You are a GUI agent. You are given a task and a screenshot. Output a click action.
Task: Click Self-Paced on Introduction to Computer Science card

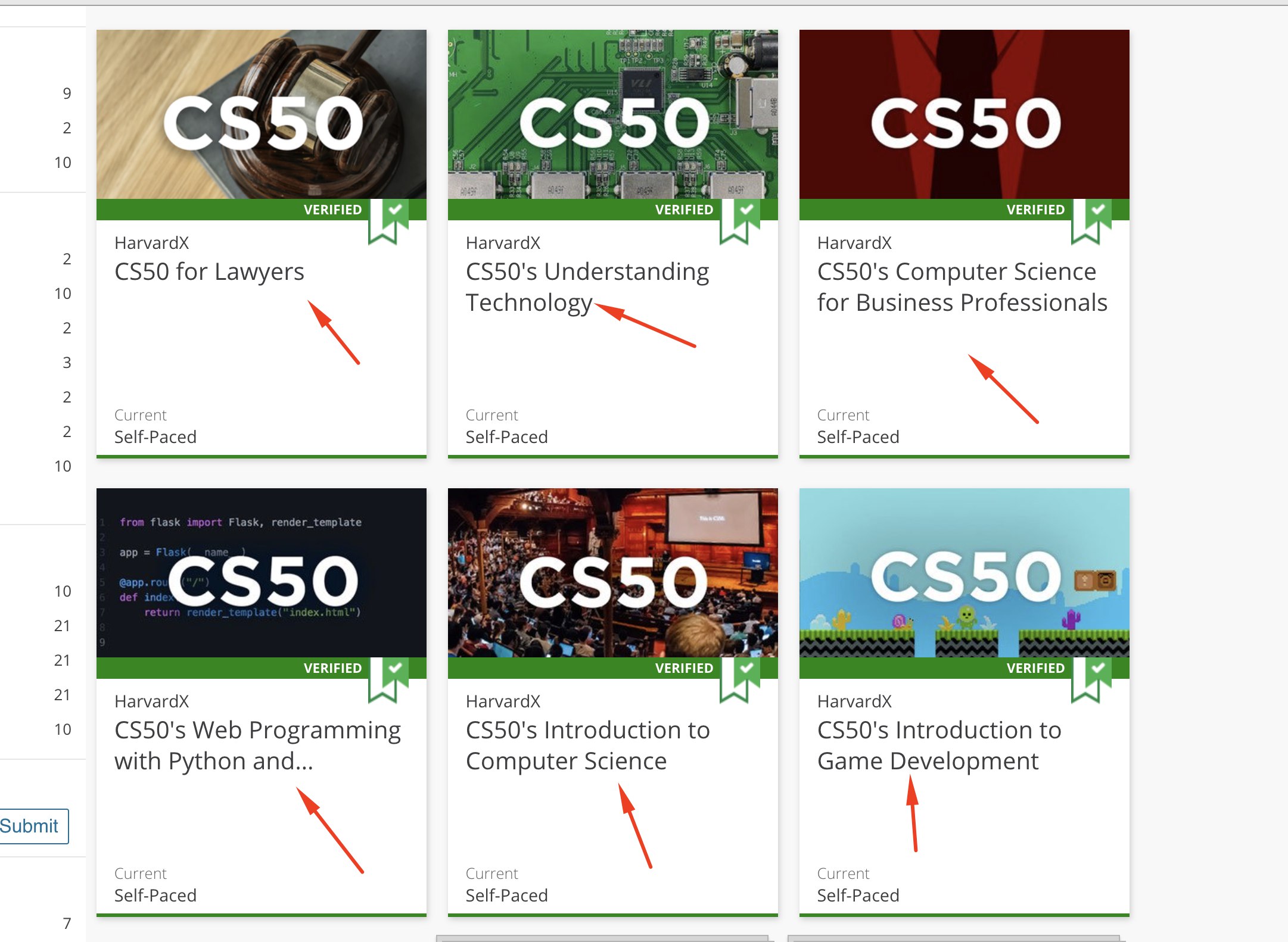click(x=507, y=896)
